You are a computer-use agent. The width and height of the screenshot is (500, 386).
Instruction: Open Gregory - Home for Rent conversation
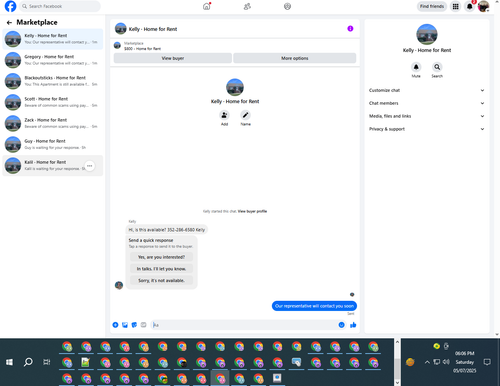click(x=53, y=60)
